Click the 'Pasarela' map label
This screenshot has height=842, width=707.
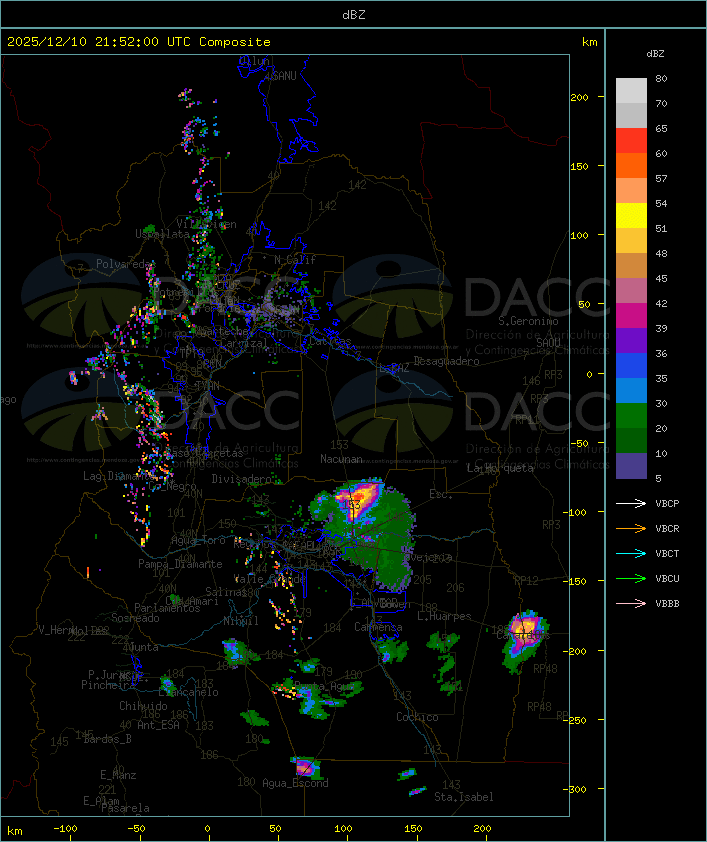point(125,808)
